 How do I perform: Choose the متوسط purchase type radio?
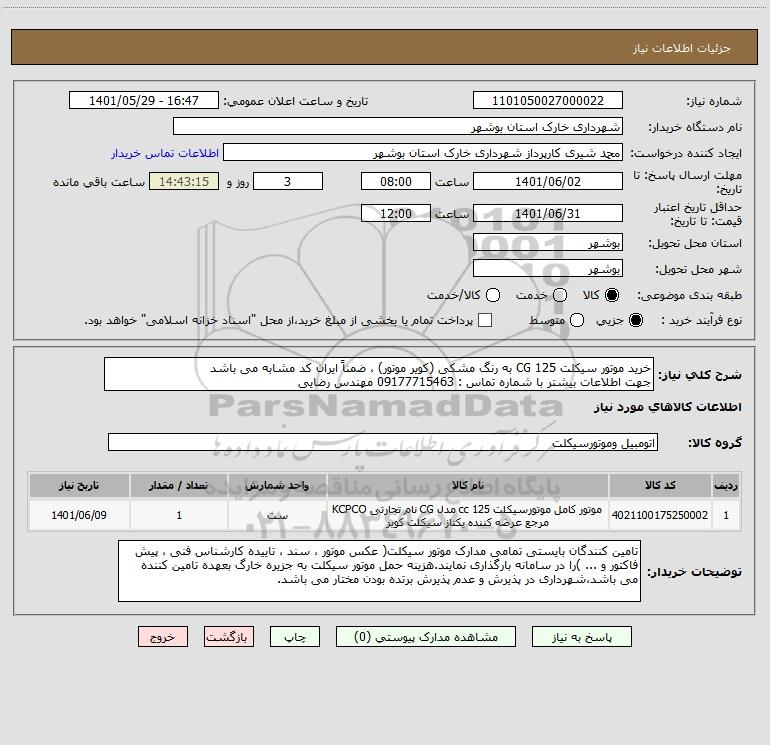[x=577, y=320]
